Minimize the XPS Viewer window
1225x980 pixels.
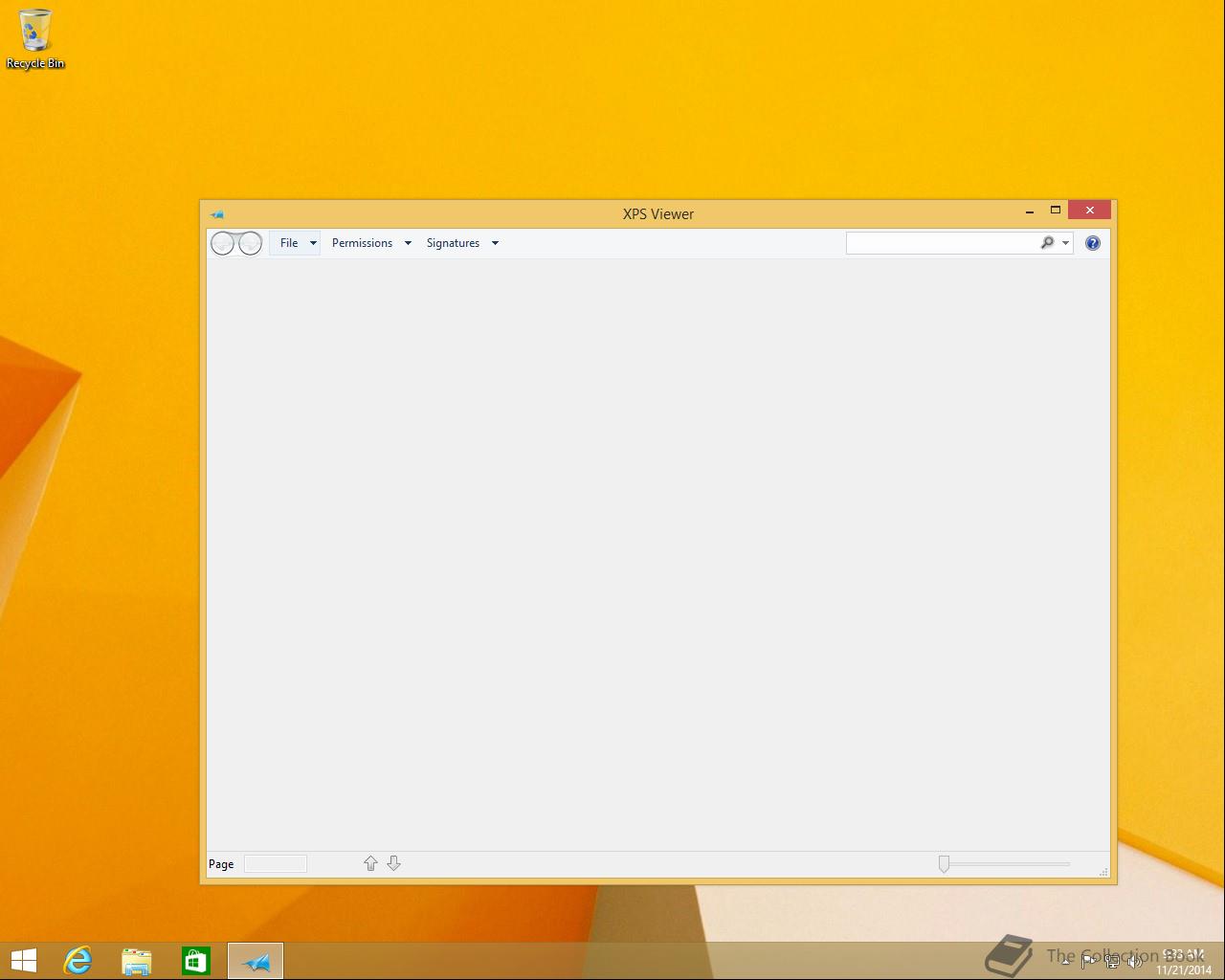[x=1030, y=211]
